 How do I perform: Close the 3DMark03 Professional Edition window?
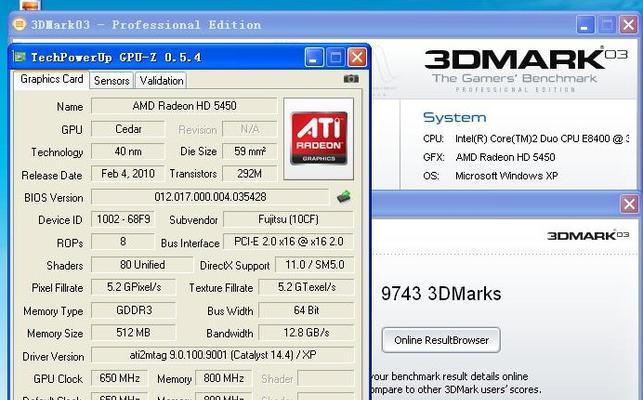(628, 25)
